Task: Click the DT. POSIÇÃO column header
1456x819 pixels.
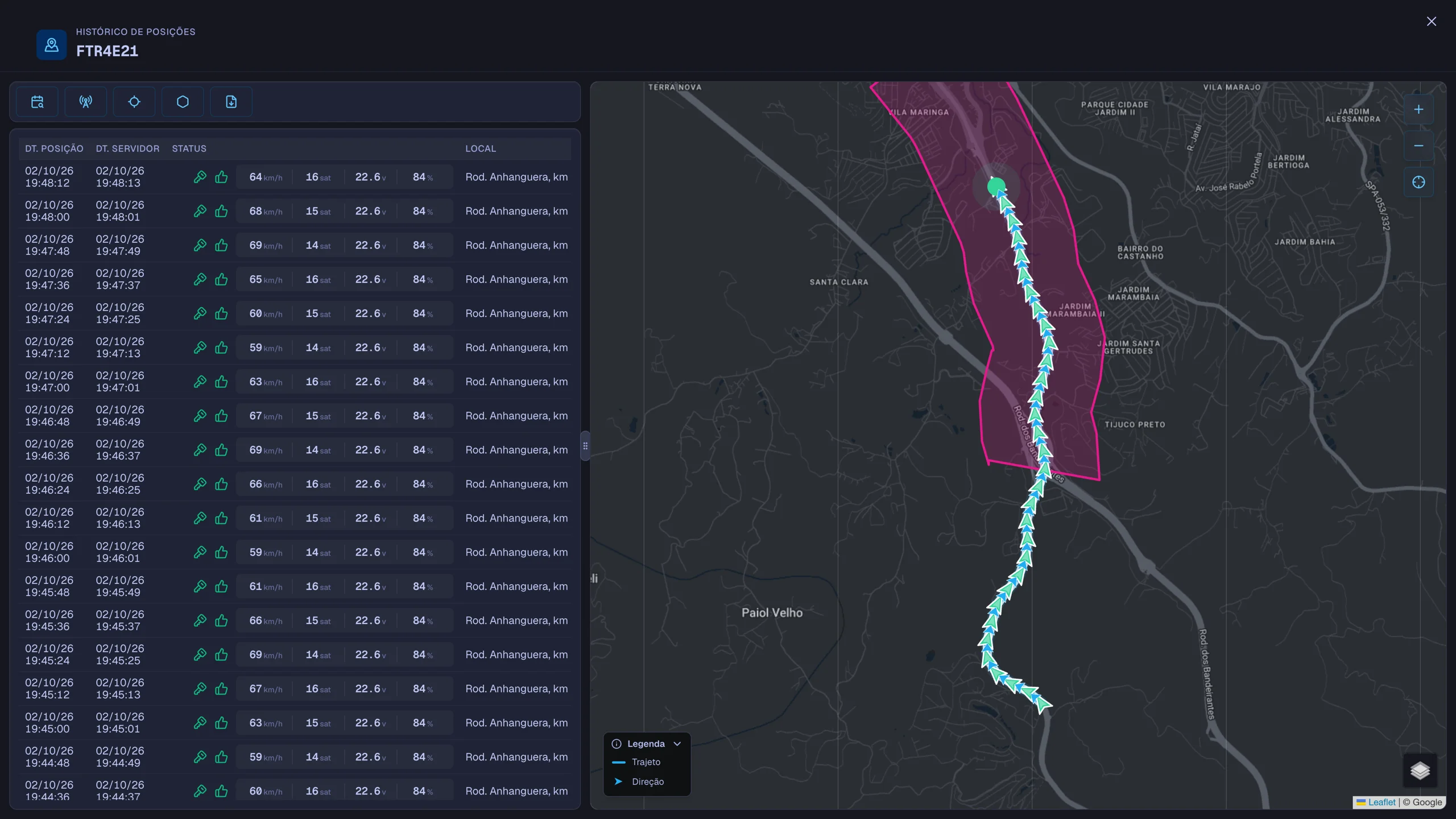Action: (54, 148)
